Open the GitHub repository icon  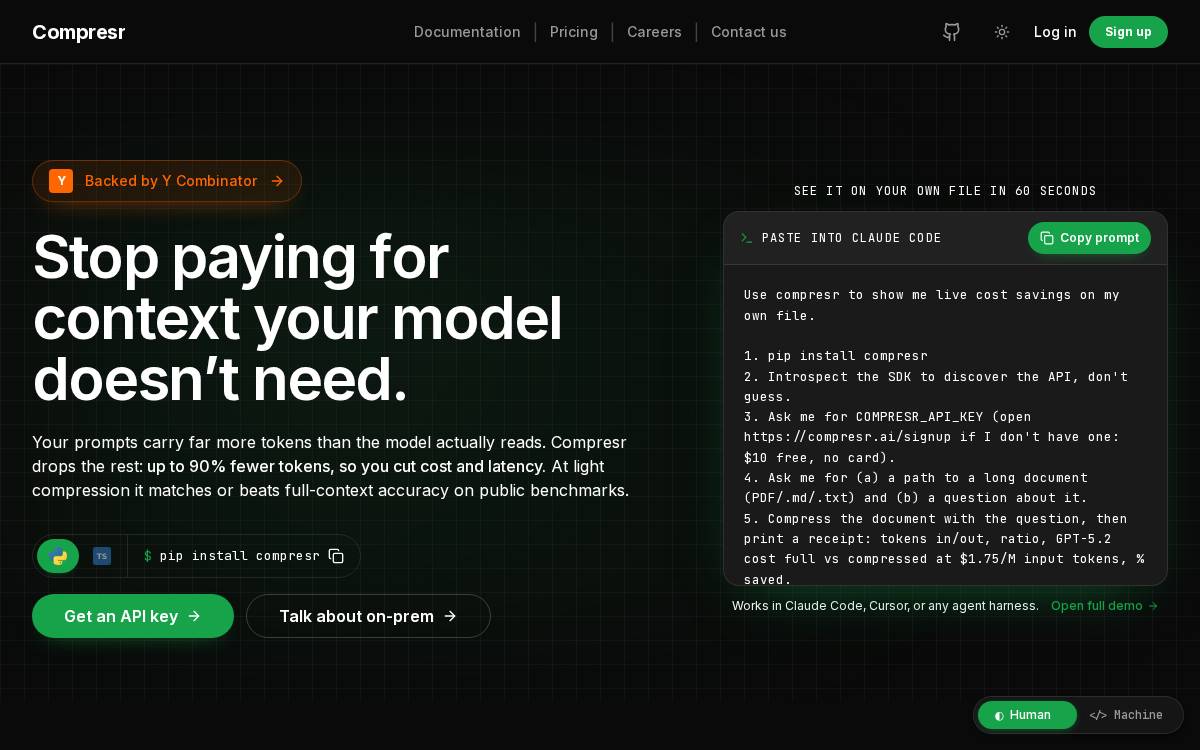[x=951, y=32]
